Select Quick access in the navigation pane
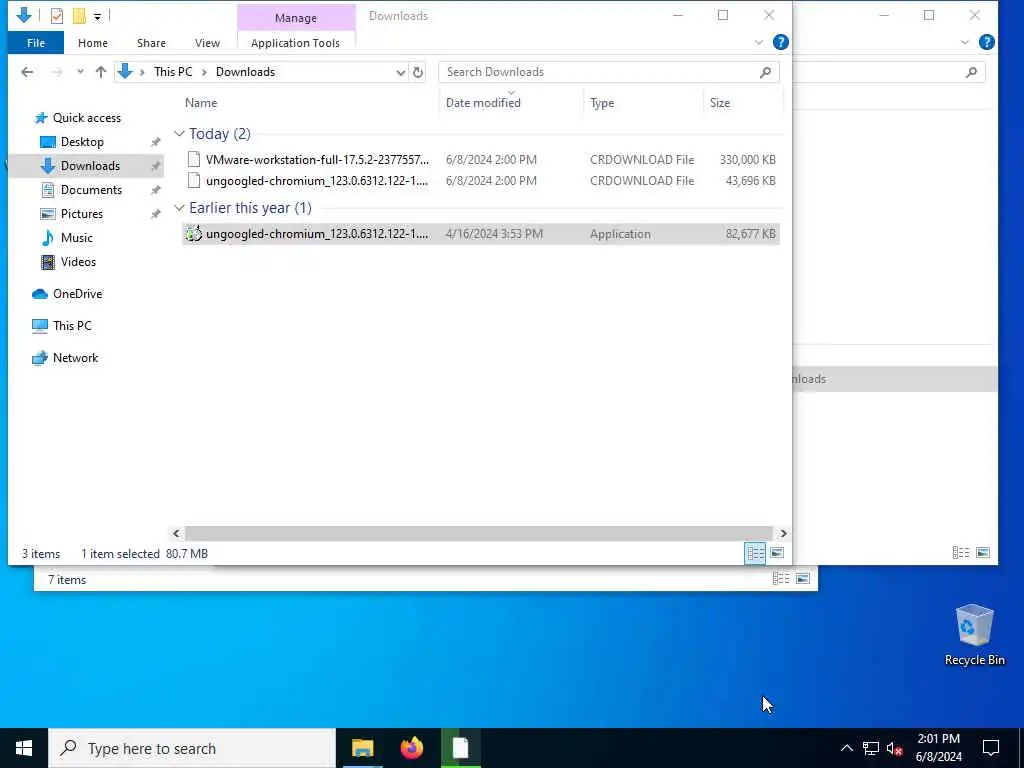 (x=86, y=118)
